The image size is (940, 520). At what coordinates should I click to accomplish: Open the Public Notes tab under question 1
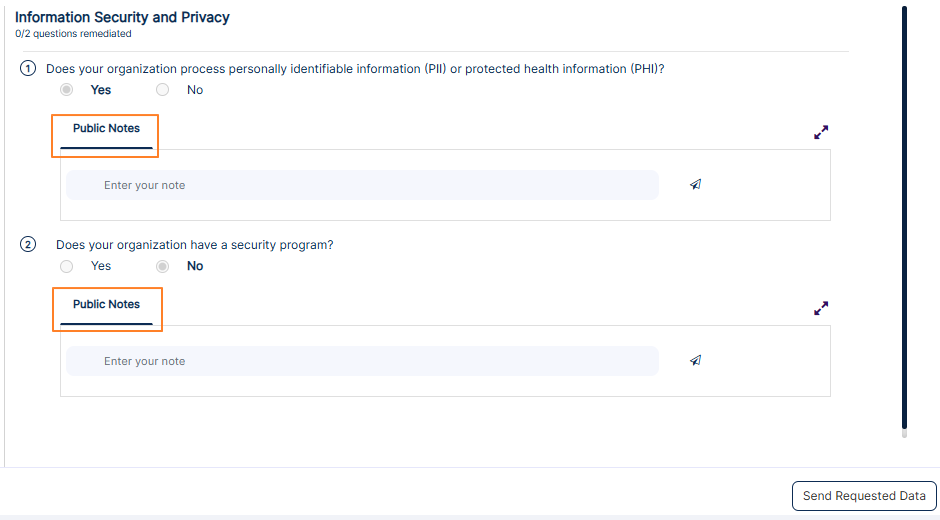(106, 129)
